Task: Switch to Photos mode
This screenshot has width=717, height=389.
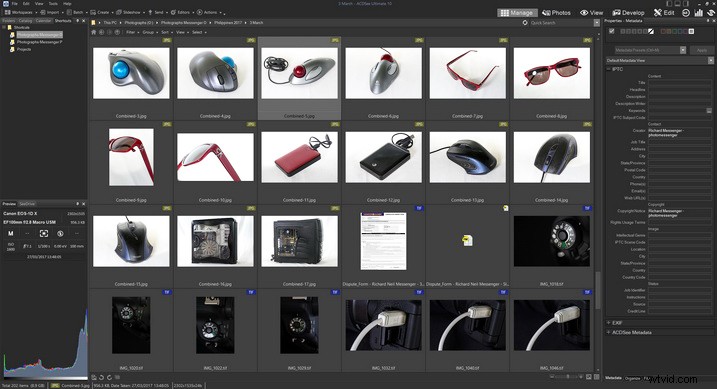Action: pyautogui.click(x=556, y=13)
